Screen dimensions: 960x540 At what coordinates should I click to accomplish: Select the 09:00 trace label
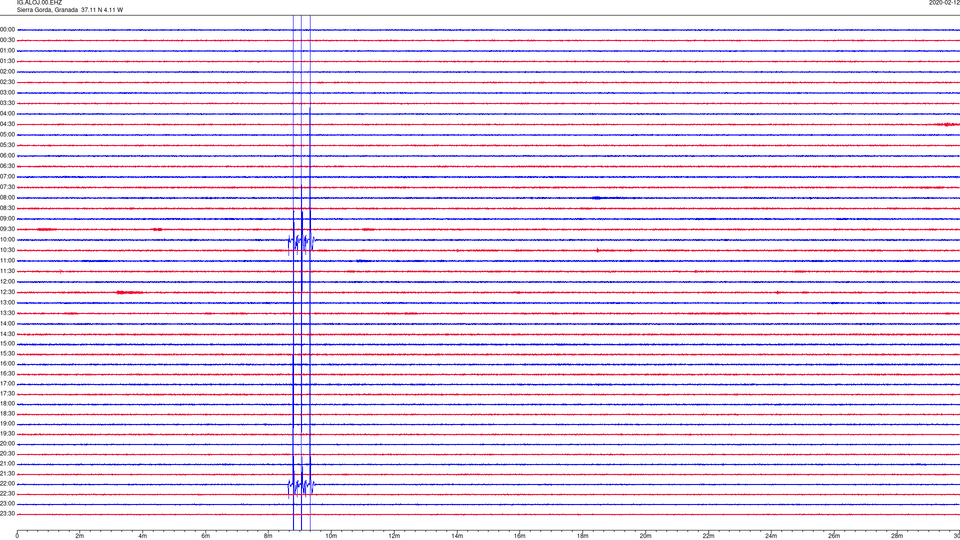[x=7, y=219]
